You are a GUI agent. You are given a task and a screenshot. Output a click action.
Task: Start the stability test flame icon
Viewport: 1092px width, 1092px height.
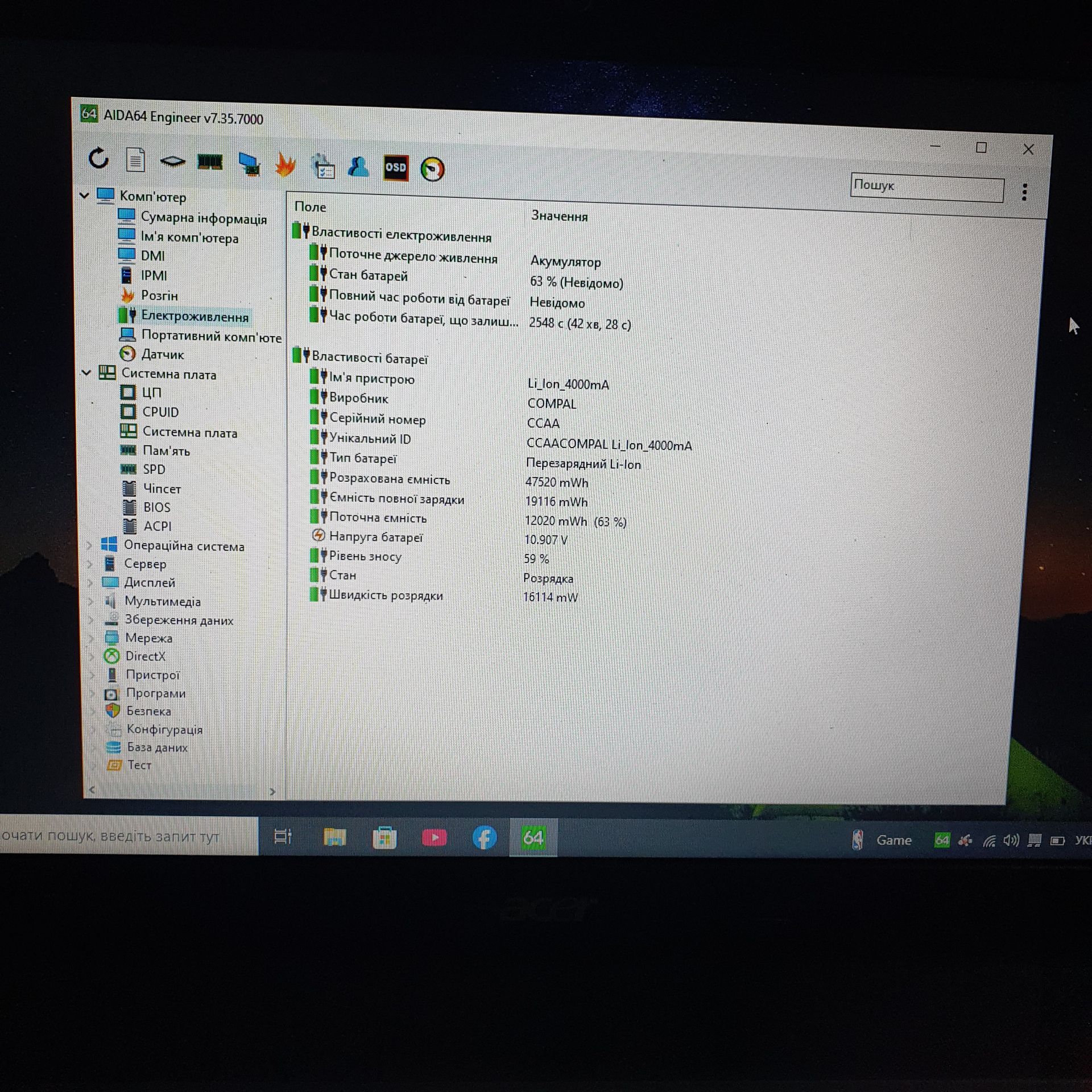285,164
